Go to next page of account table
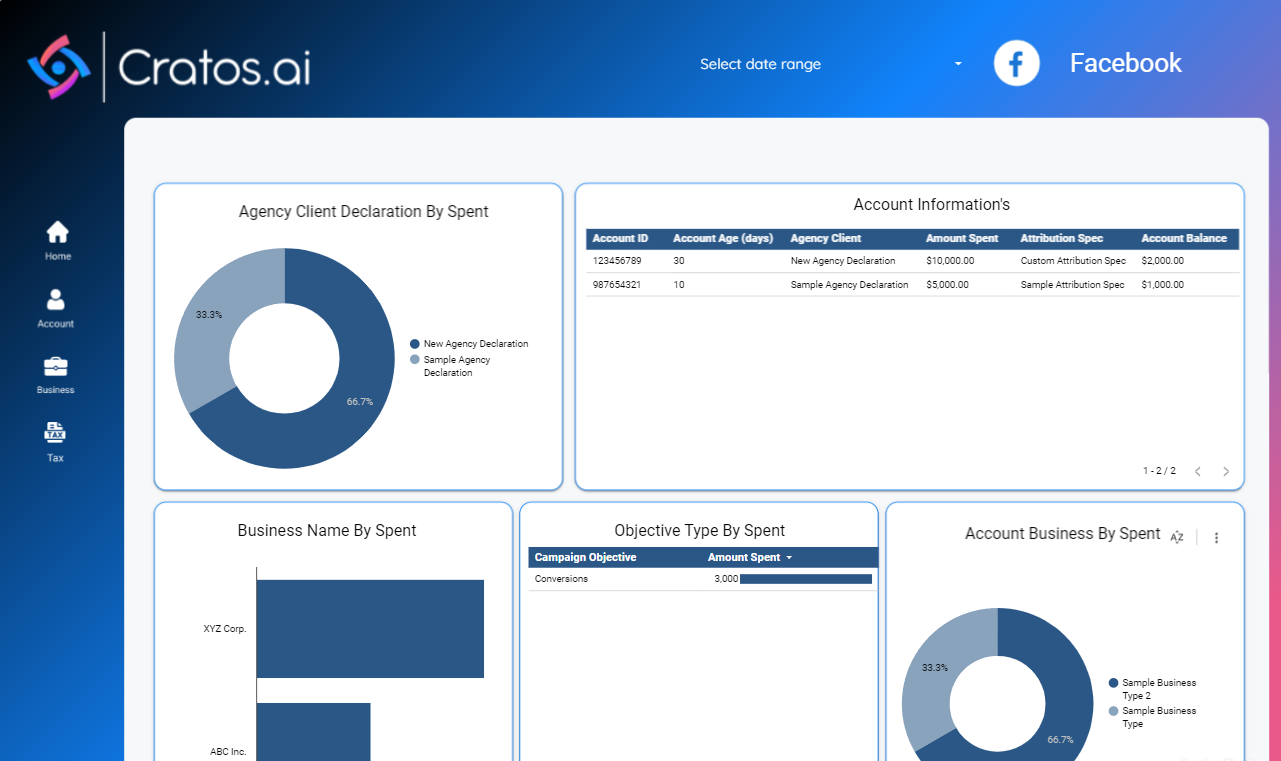The height and width of the screenshot is (761, 1281). click(x=1226, y=471)
